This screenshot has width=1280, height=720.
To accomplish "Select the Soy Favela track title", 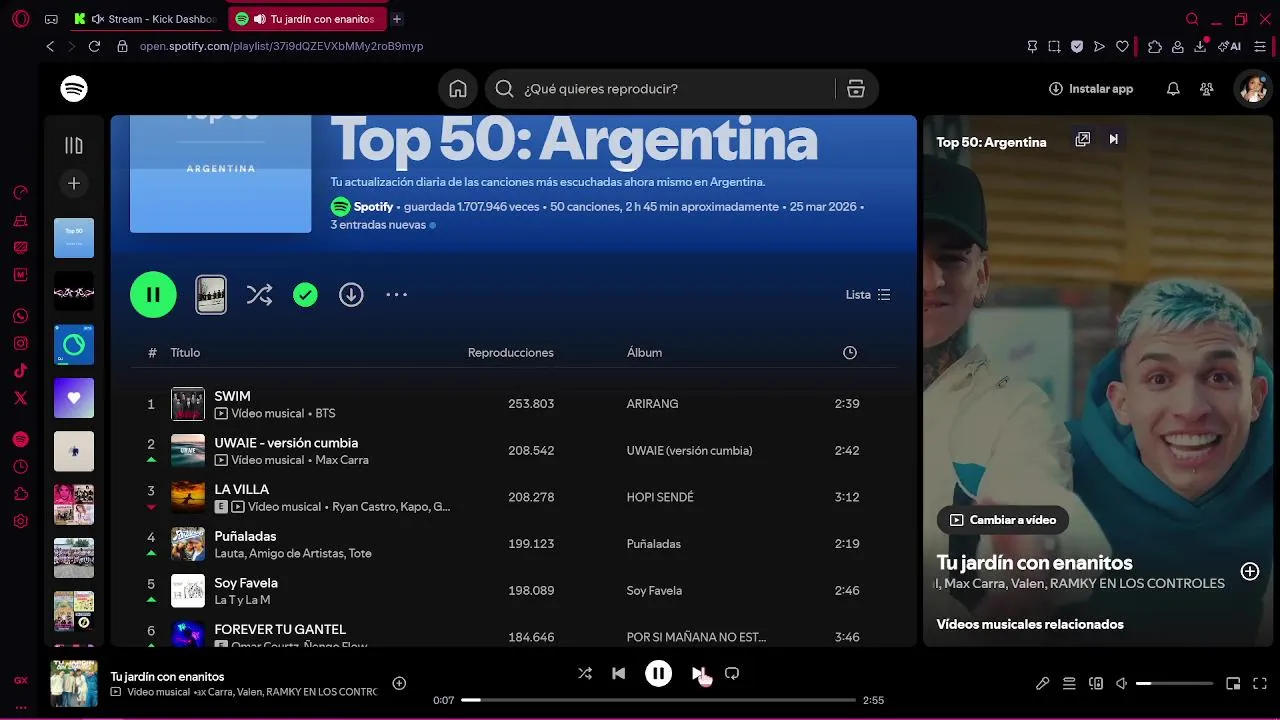I will click(x=246, y=583).
